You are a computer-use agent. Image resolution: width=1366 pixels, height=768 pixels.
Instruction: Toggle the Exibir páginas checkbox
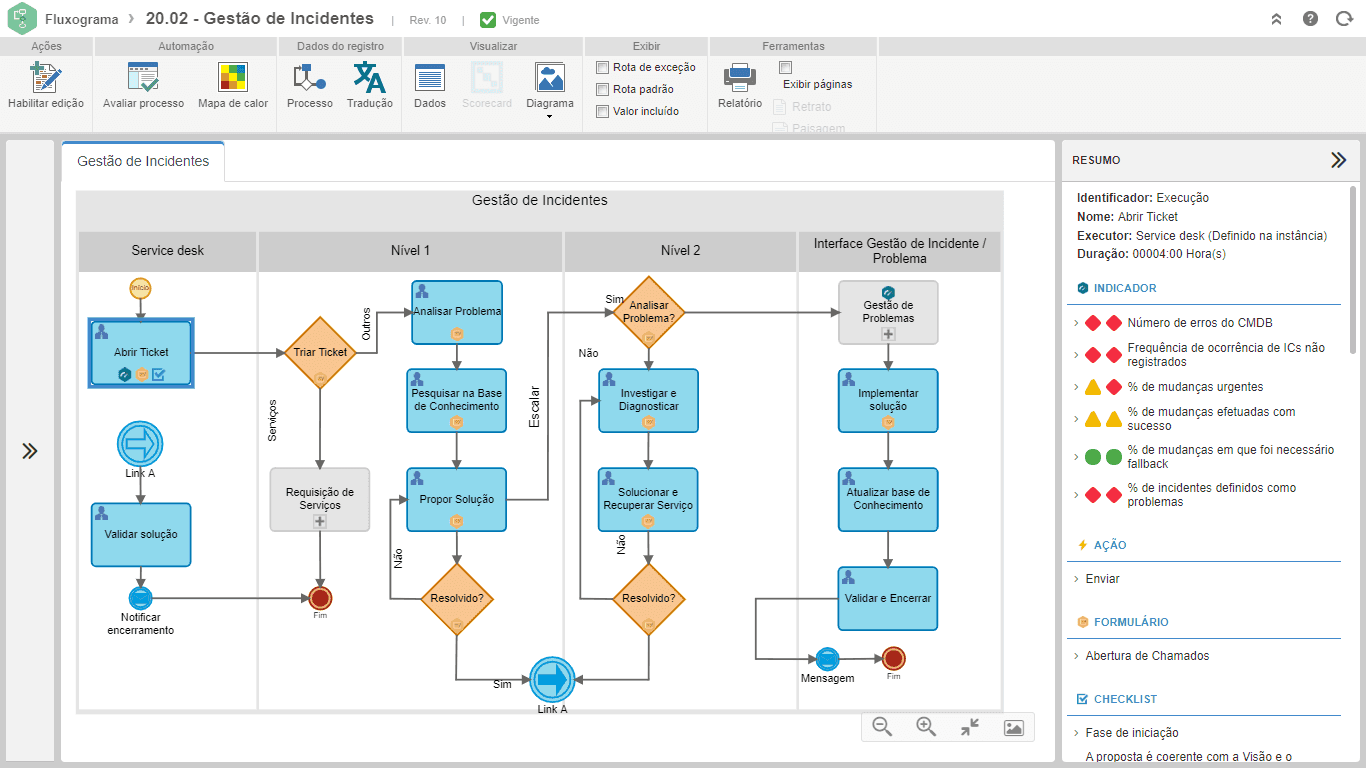785,67
